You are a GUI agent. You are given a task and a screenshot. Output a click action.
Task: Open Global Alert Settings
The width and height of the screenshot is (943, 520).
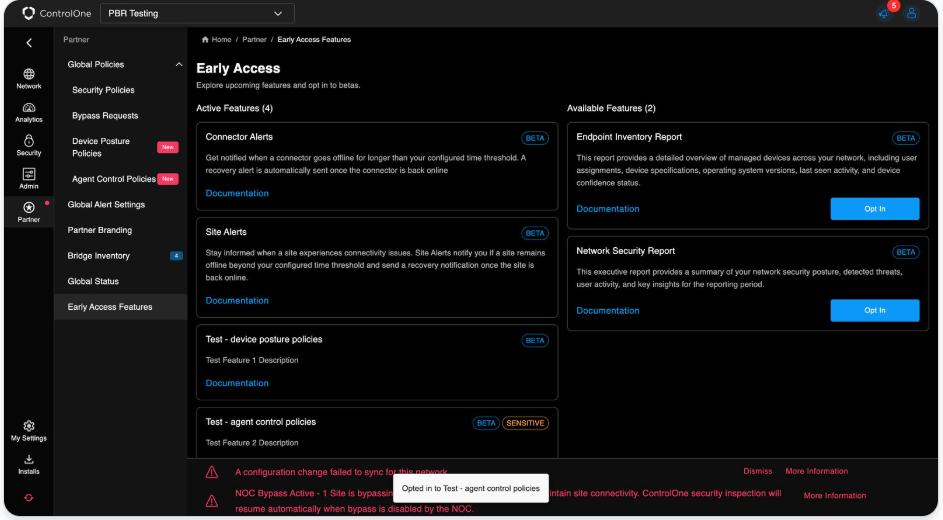106,204
